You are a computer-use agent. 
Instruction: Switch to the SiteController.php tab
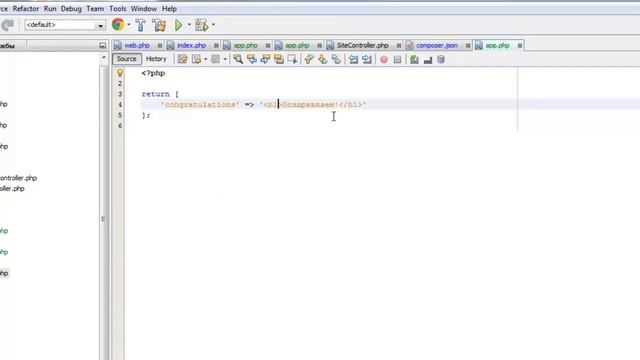coord(362,46)
